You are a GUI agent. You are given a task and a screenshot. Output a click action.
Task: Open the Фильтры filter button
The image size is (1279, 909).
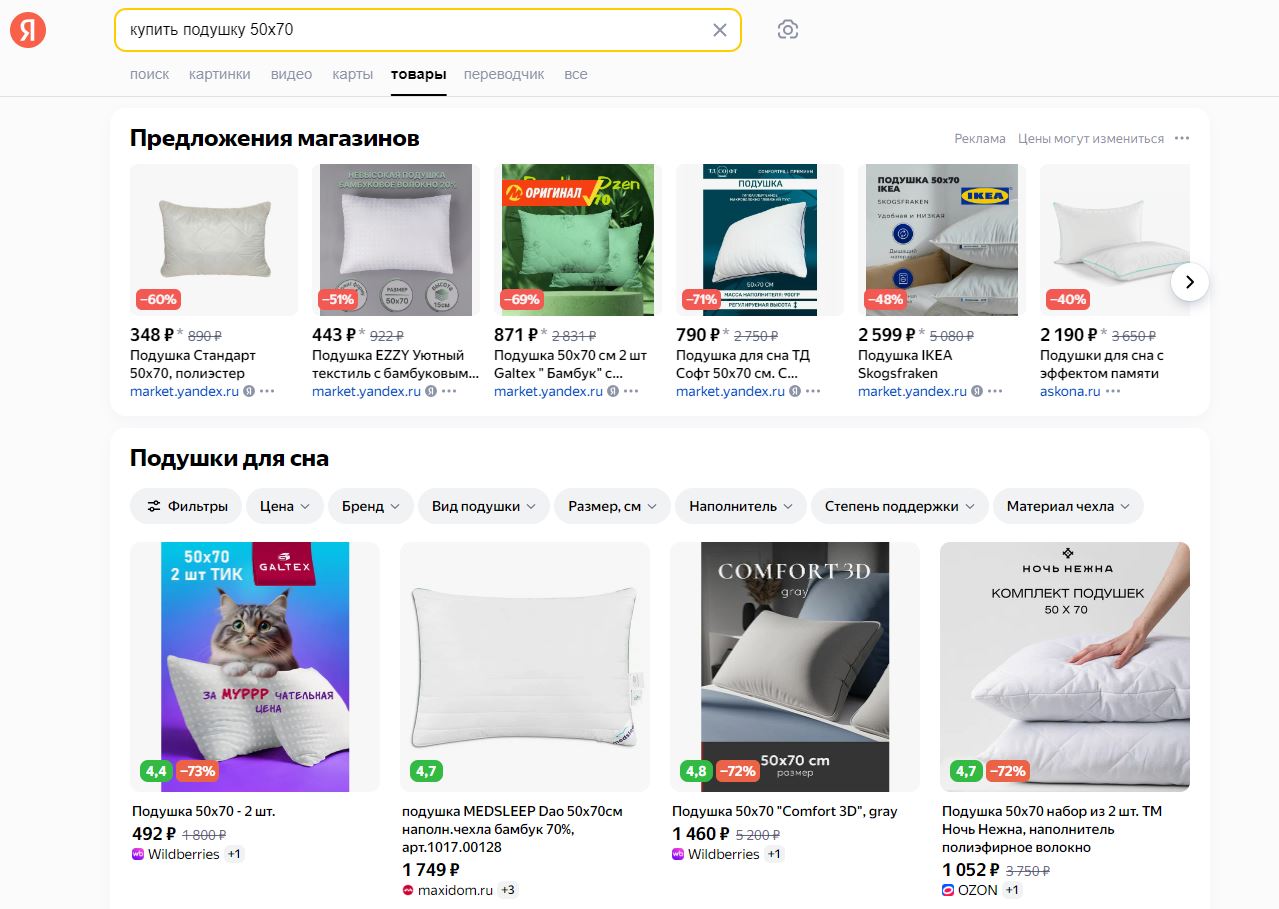coord(186,506)
